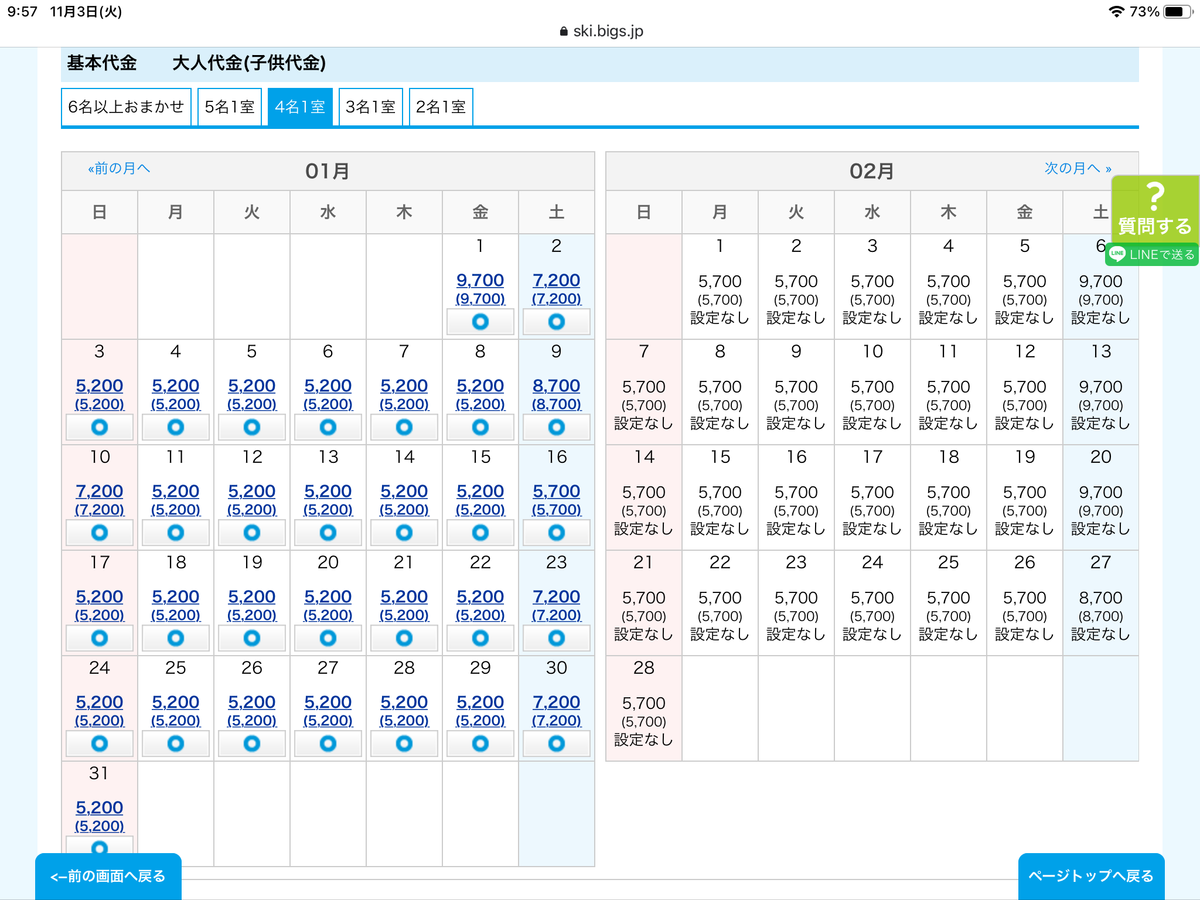Image resolution: width=1200 pixels, height=900 pixels.
Task: Go to next month via 次の月へ »
Action: [x=1078, y=169]
